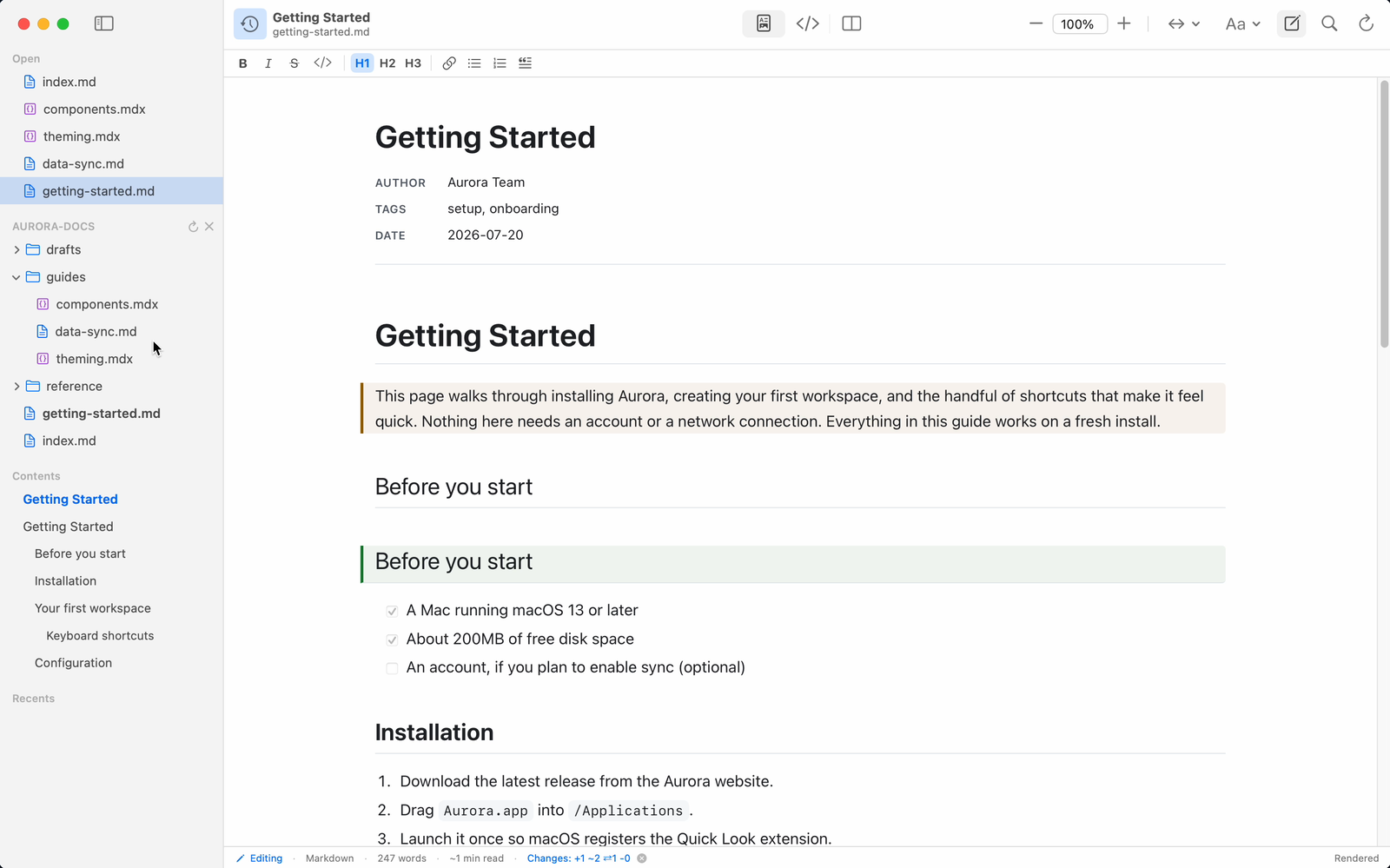Screen dimensions: 1390x868
Task: Open components.mdx in the Open list
Action: click(x=111, y=109)
